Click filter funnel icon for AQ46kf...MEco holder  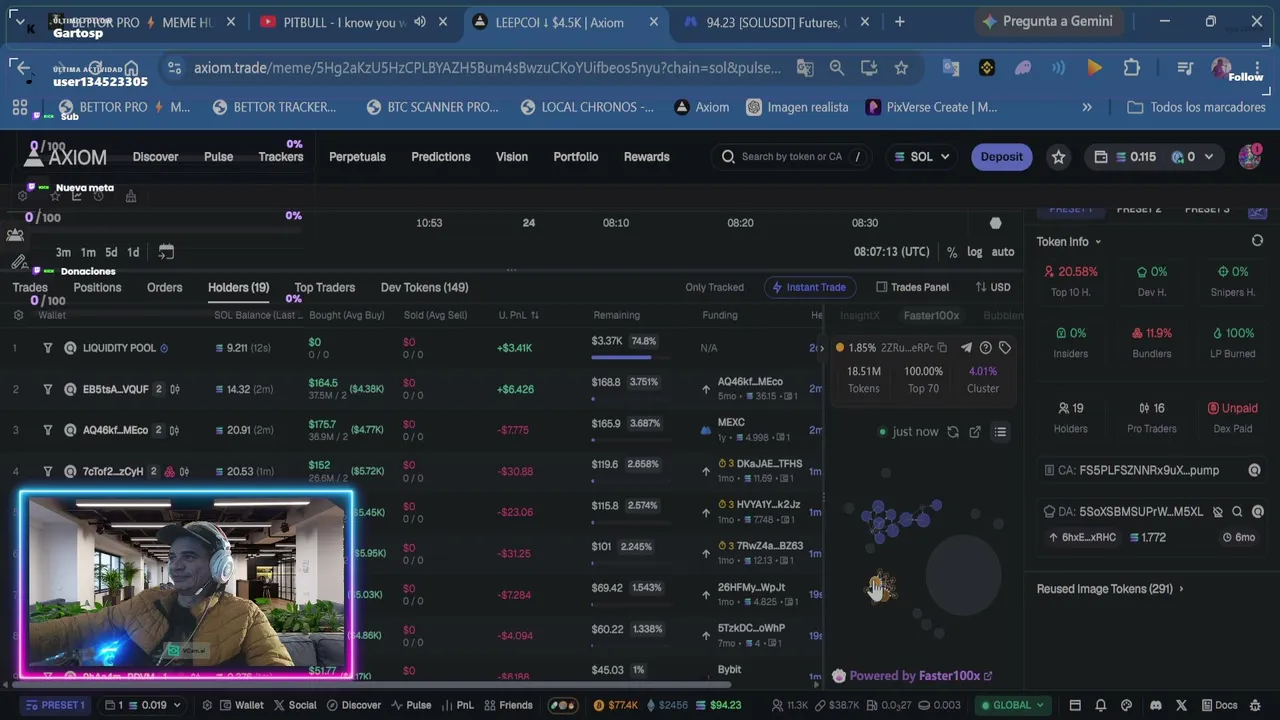point(47,430)
